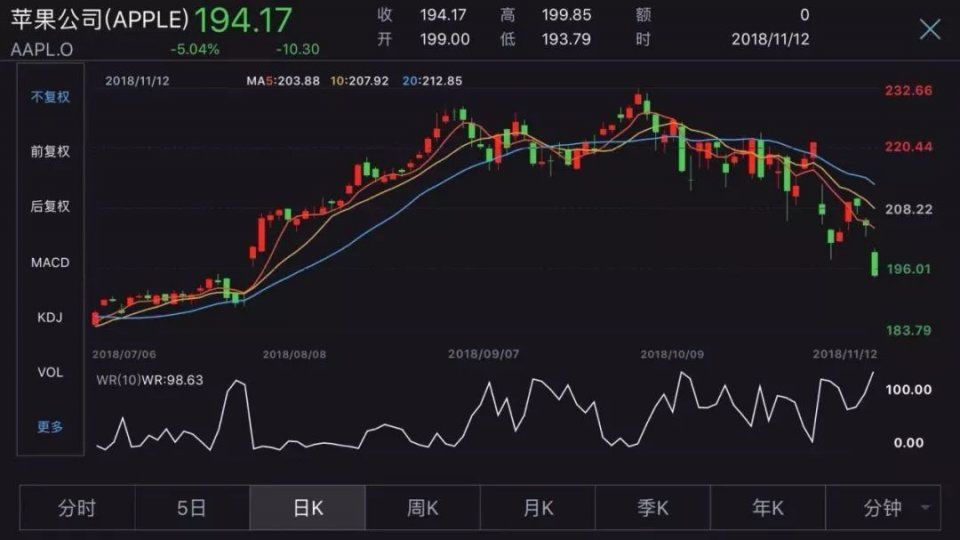Click the MA10 207.92 legend value

pos(359,81)
